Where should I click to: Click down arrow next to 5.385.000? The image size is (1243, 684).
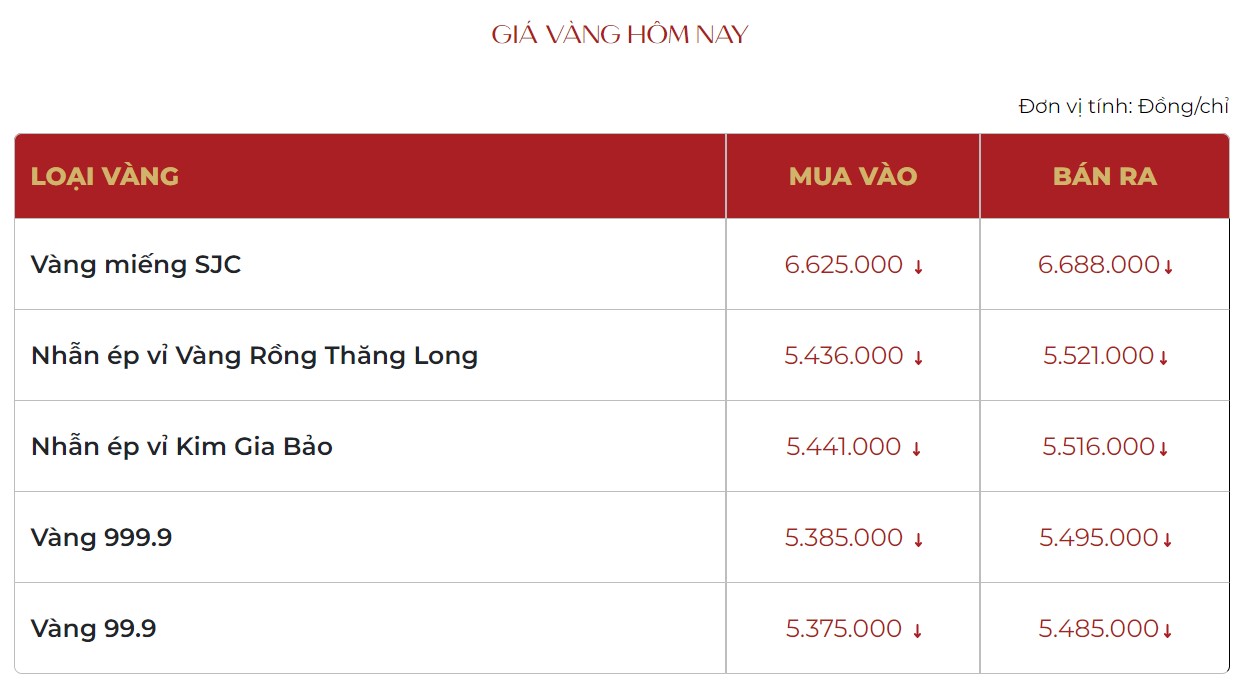coord(918,540)
